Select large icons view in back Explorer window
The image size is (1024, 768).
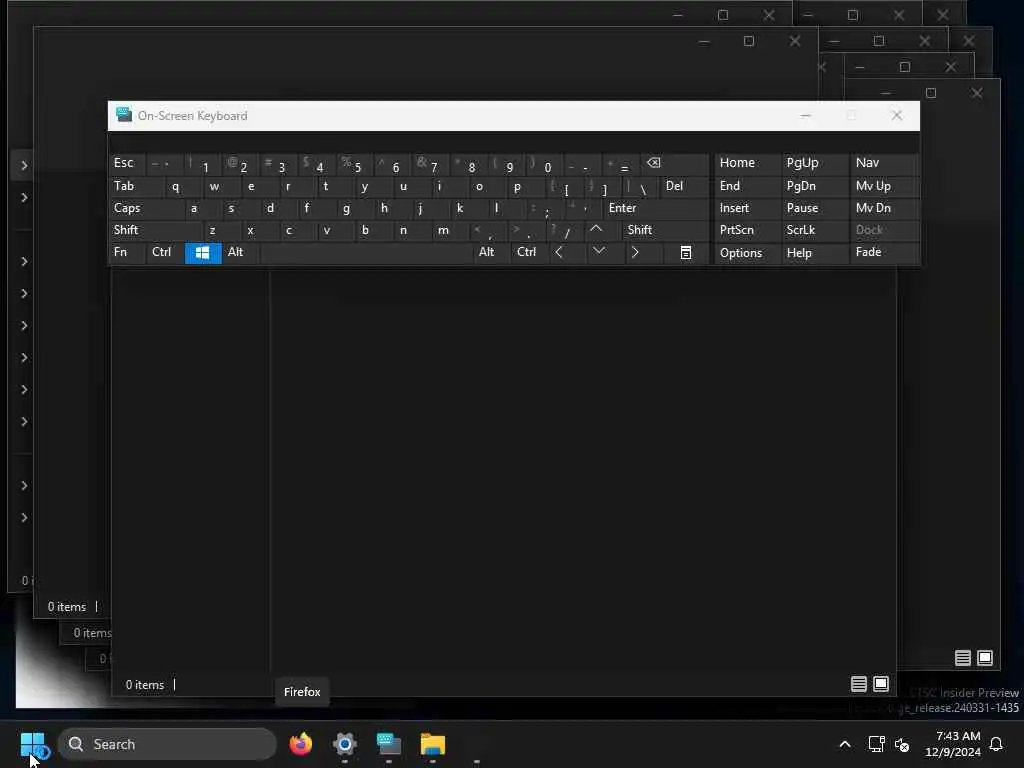pos(985,658)
